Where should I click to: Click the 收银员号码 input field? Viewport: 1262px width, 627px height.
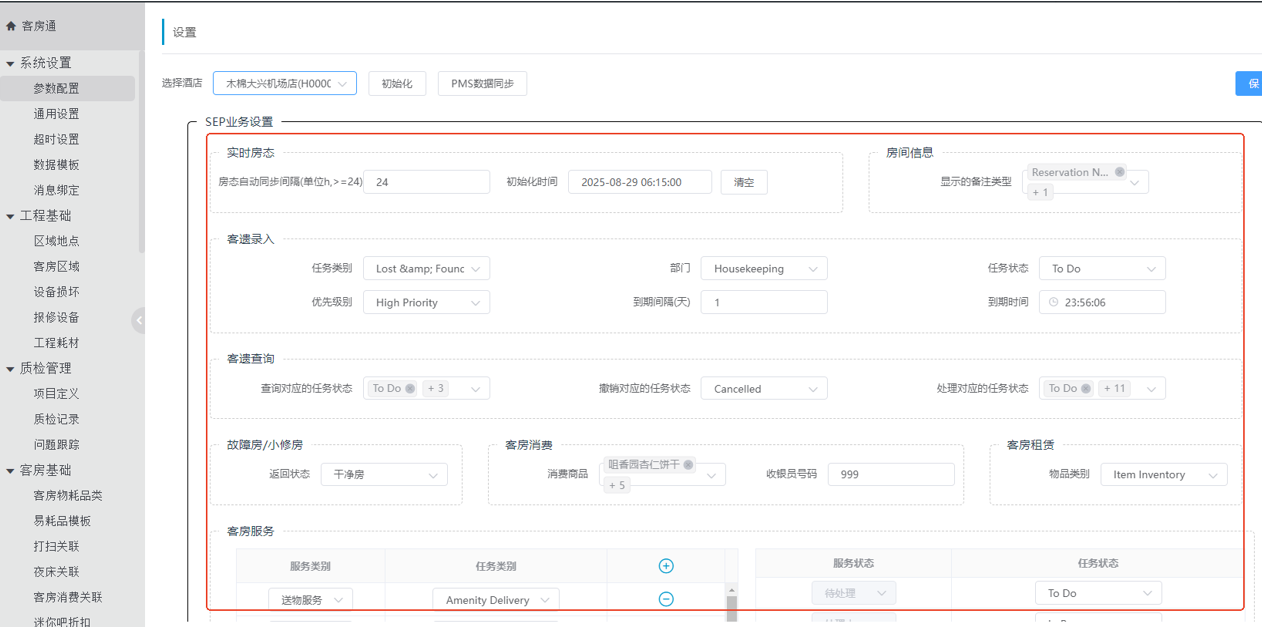tap(890, 475)
